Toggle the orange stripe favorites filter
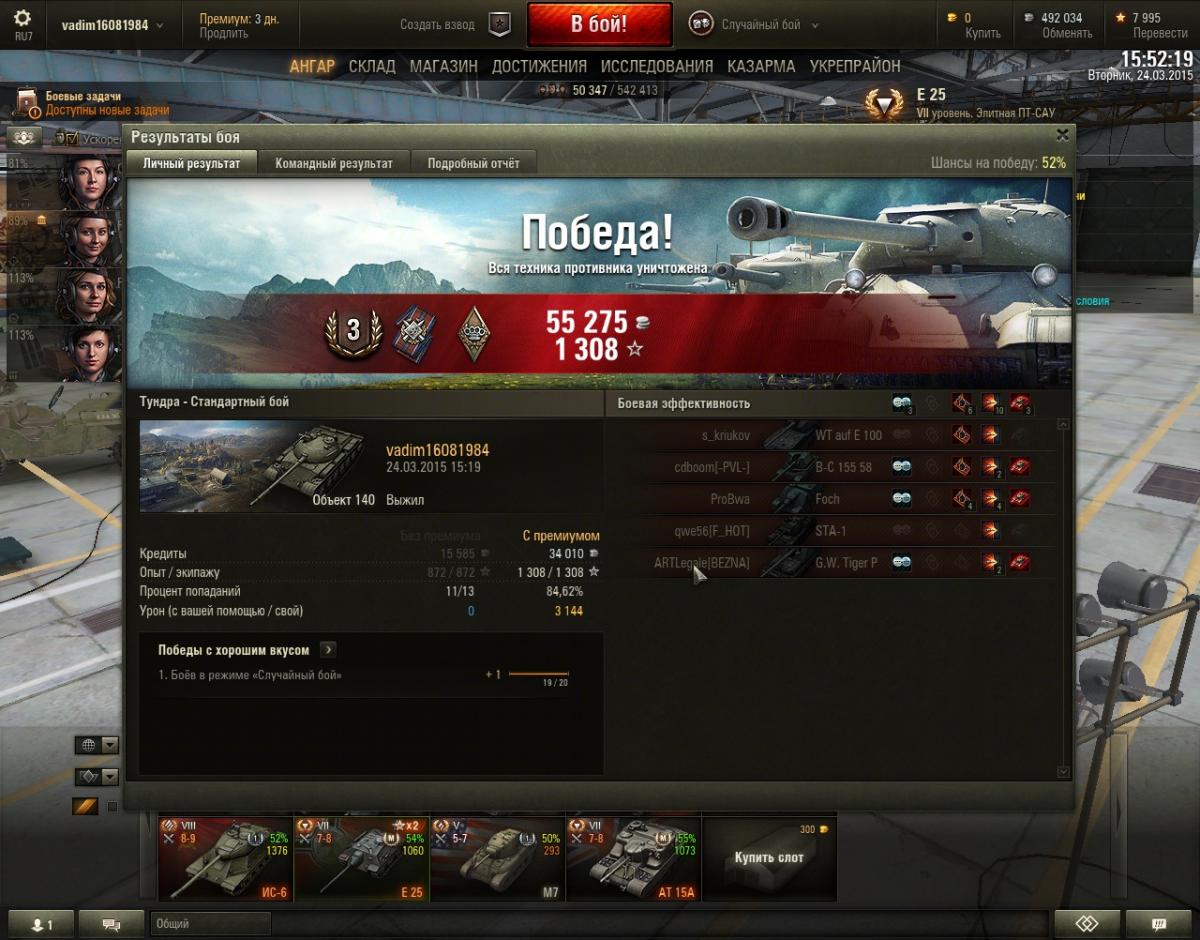This screenshot has width=1200, height=940. pos(85,806)
